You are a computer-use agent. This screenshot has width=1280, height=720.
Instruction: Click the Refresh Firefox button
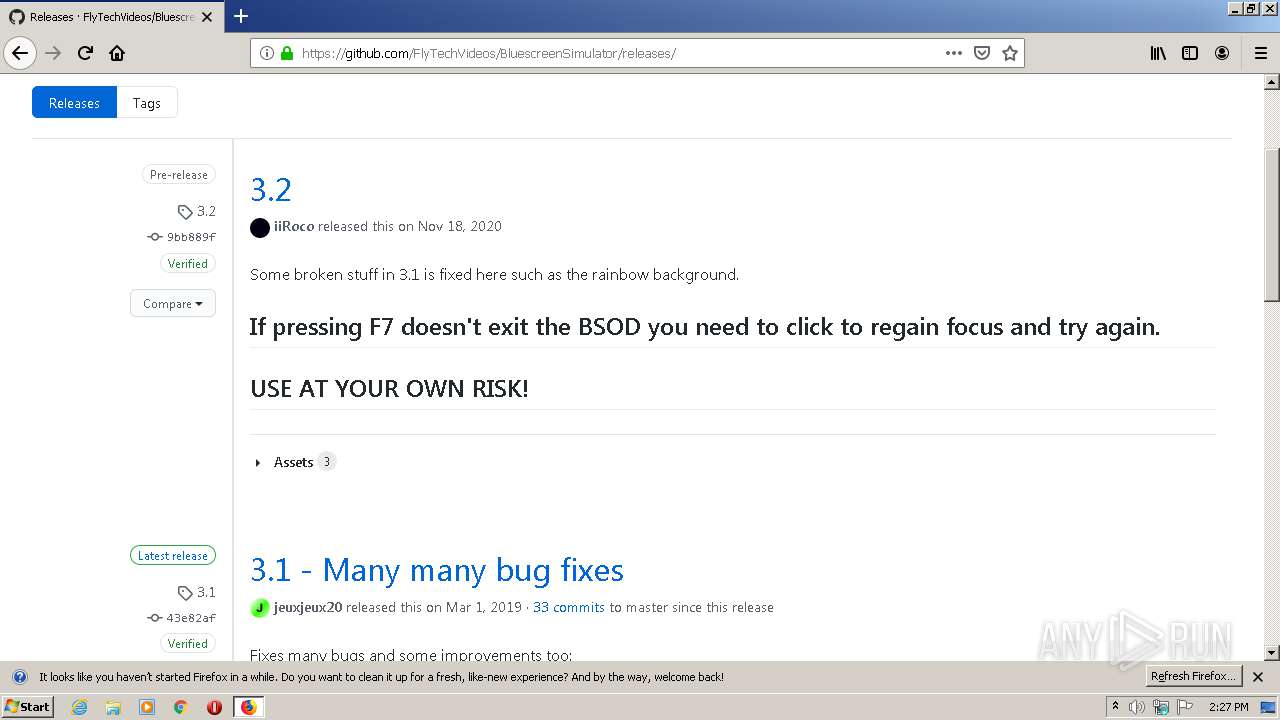click(x=1194, y=677)
